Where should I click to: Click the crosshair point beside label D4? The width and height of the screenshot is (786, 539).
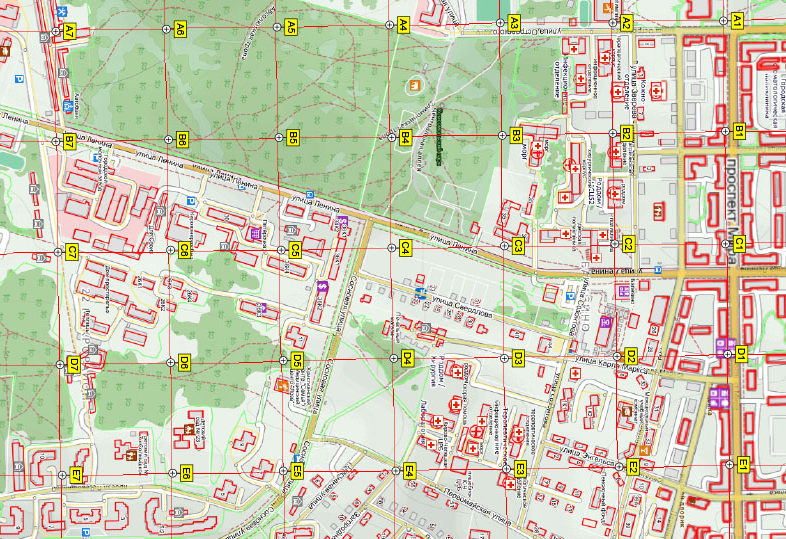[391, 358]
